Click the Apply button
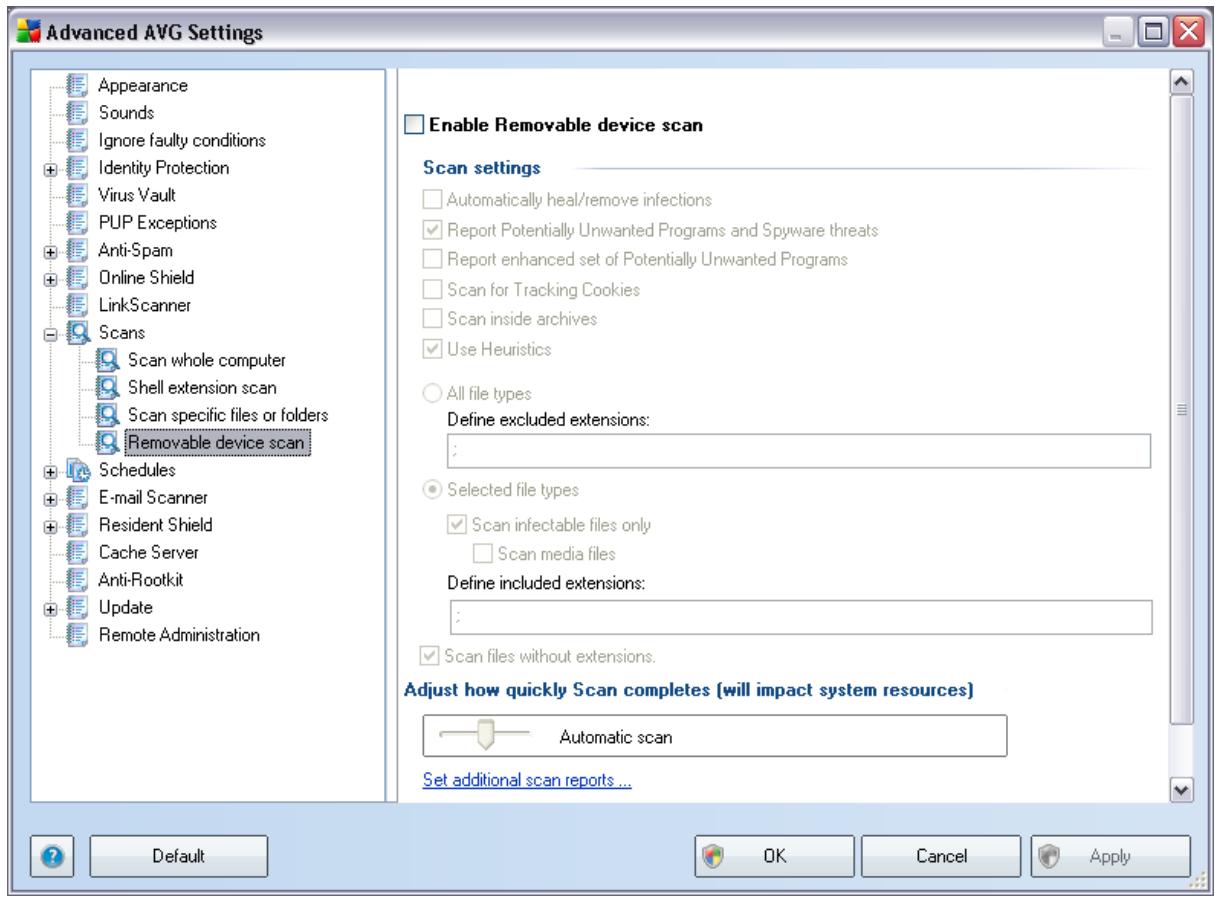The height and width of the screenshot is (898, 1215). (1110, 855)
